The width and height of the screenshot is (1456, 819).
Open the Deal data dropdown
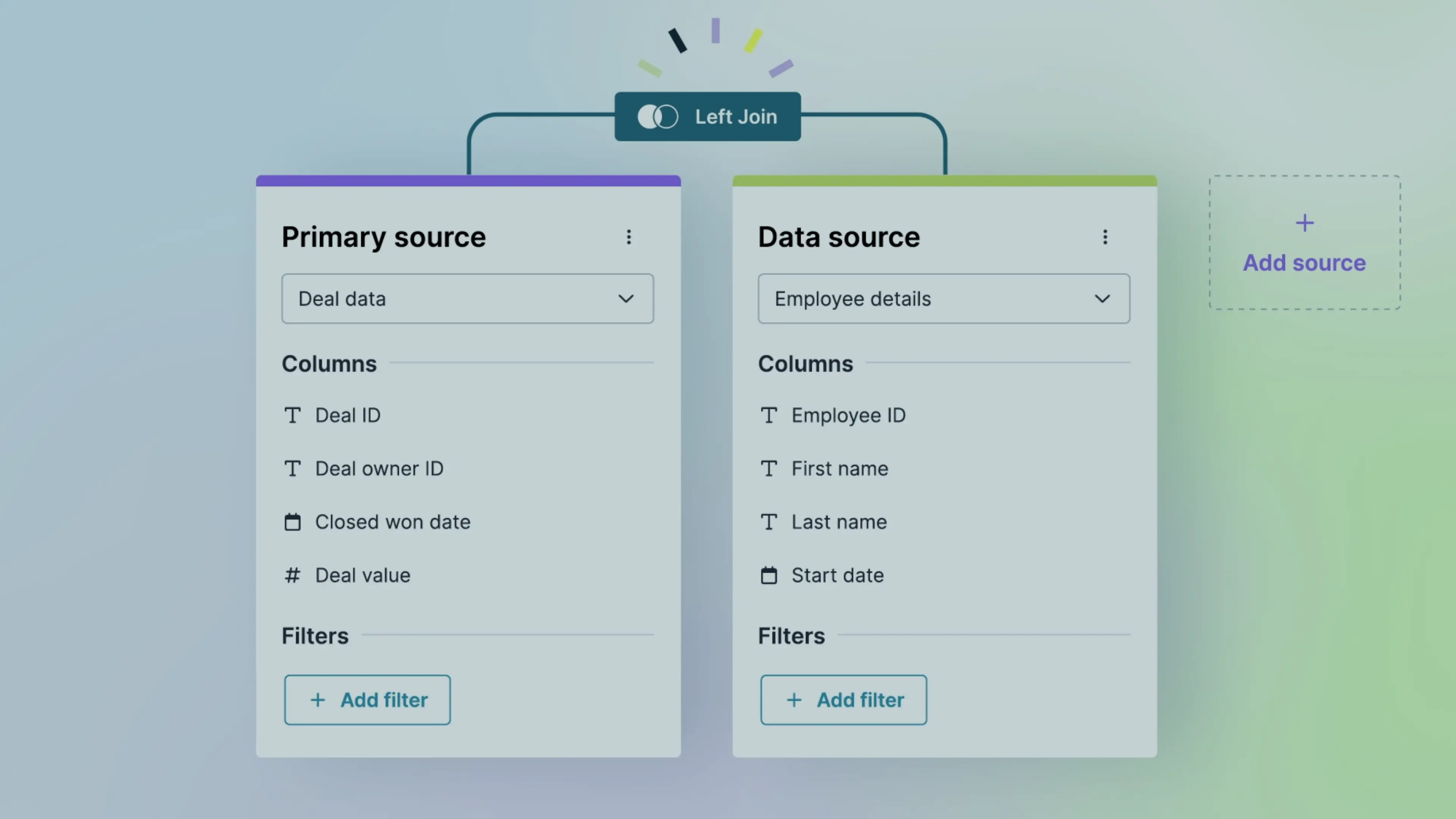468,299
